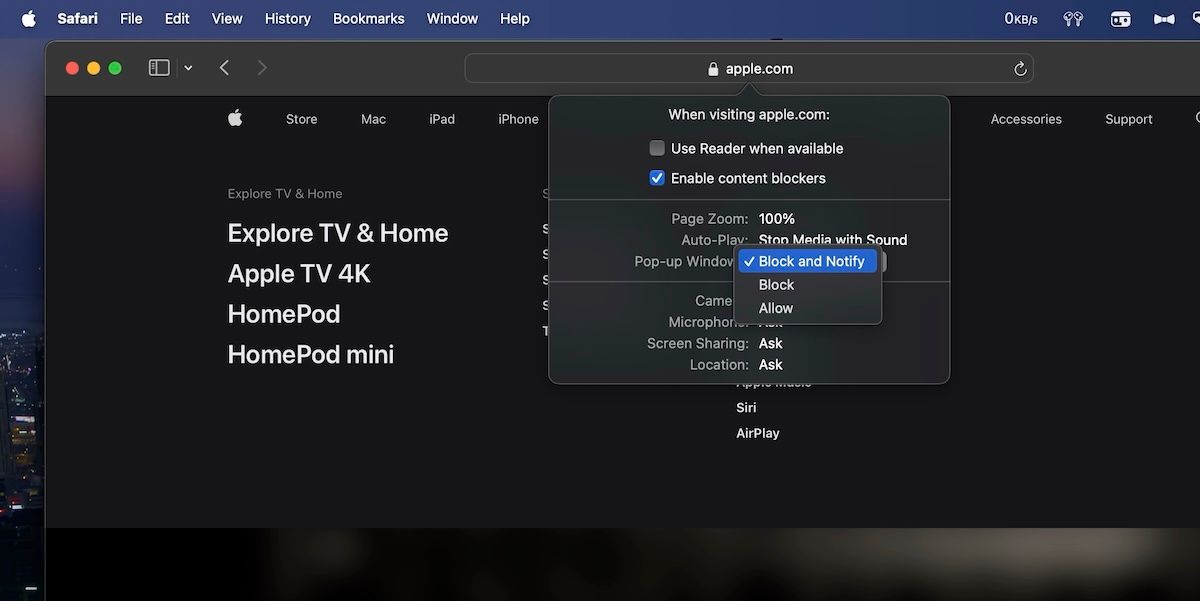Click the padlock icon in the address bar

pos(712,68)
